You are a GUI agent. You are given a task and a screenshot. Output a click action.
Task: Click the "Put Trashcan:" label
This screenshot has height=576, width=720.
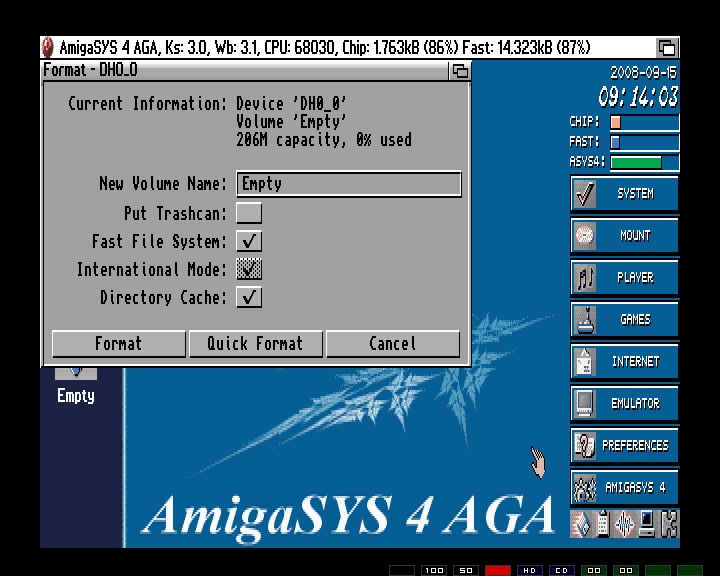point(175,214)
